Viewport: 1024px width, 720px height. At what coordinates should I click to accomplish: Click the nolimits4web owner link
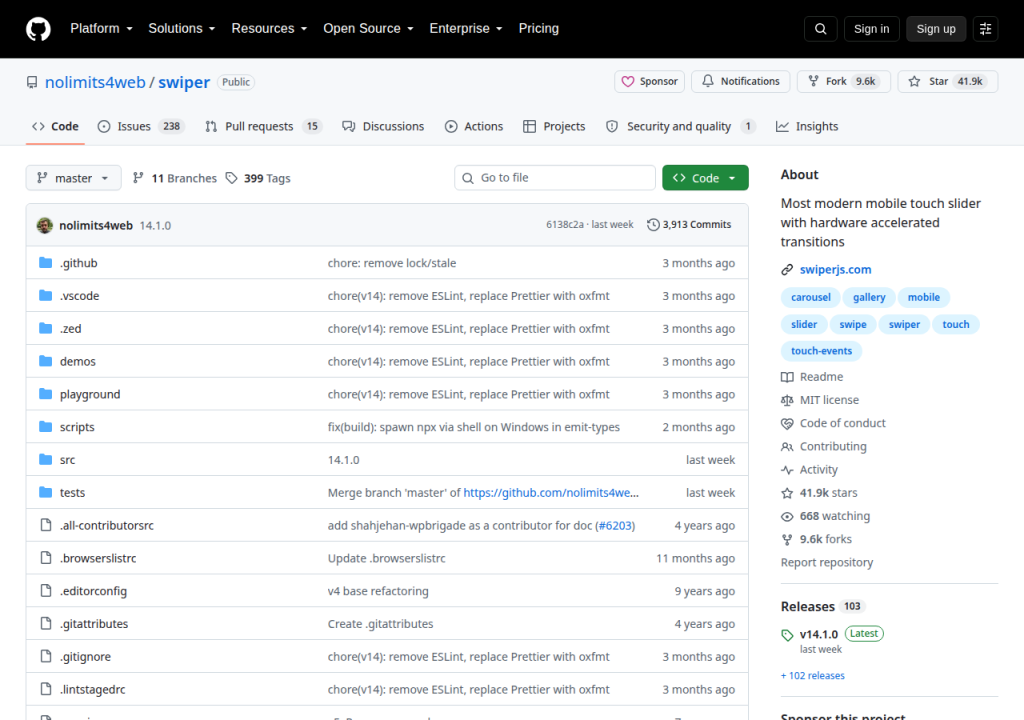coord(95,82)
